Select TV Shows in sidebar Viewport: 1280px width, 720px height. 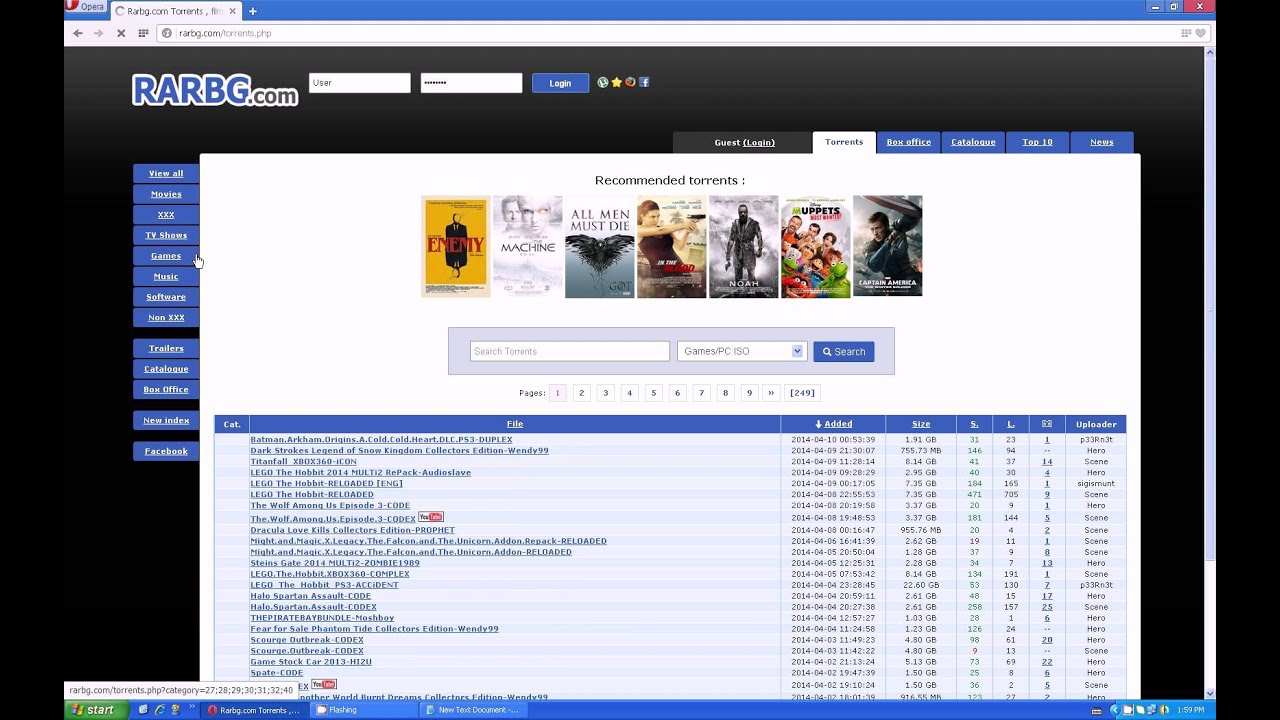coord(166,235)
